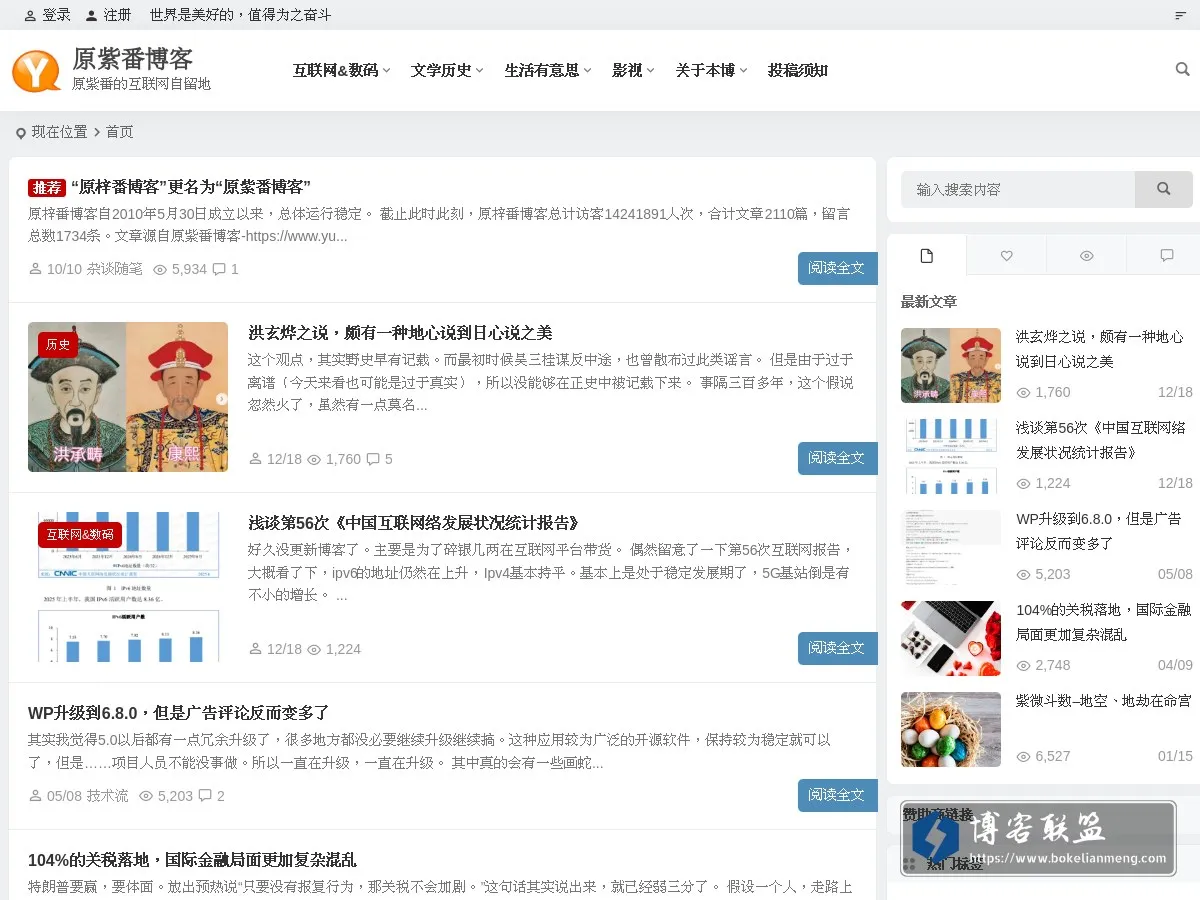Click views eye icon on 浅谈第56次 post

[x=314, y=649]
